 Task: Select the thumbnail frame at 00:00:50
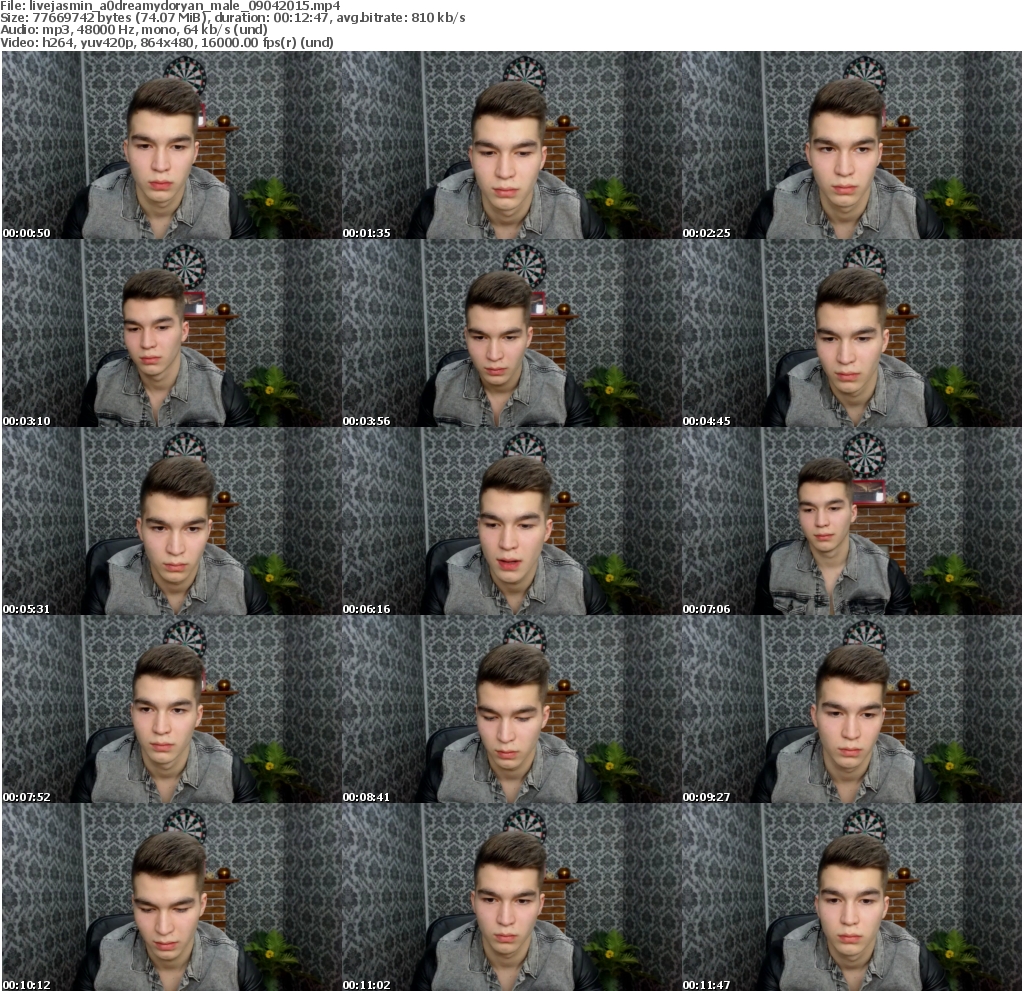(x=172, y=145)
